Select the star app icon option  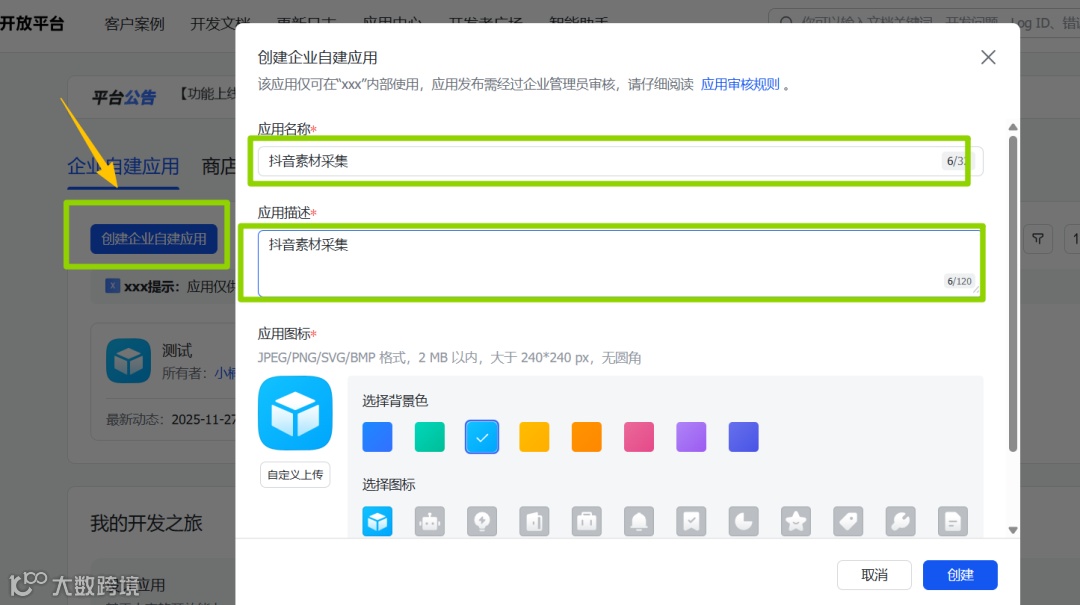tap(796, 521)
